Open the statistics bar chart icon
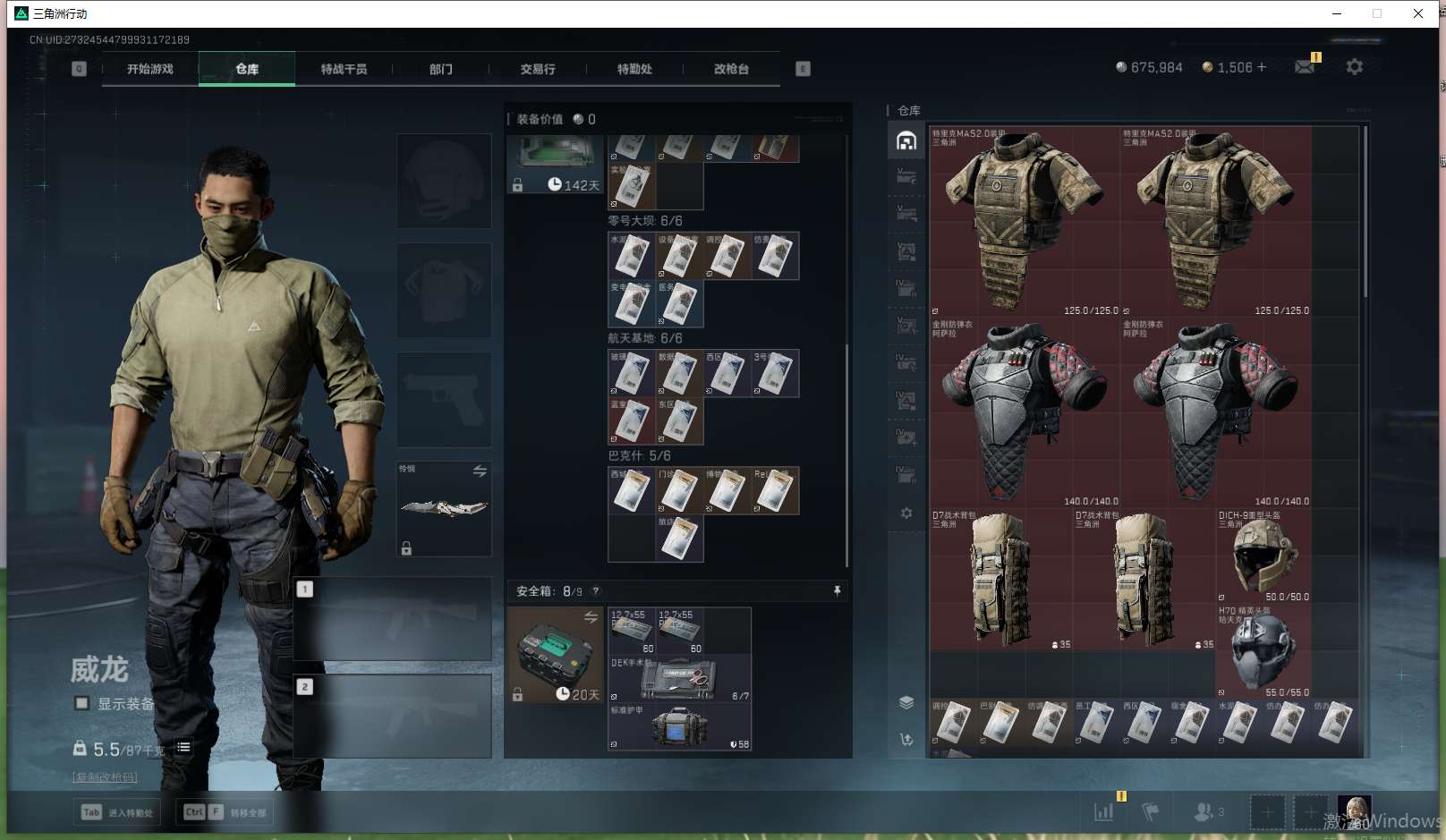Viewport: 1446px width, 840px height. tap(1104, 811)
